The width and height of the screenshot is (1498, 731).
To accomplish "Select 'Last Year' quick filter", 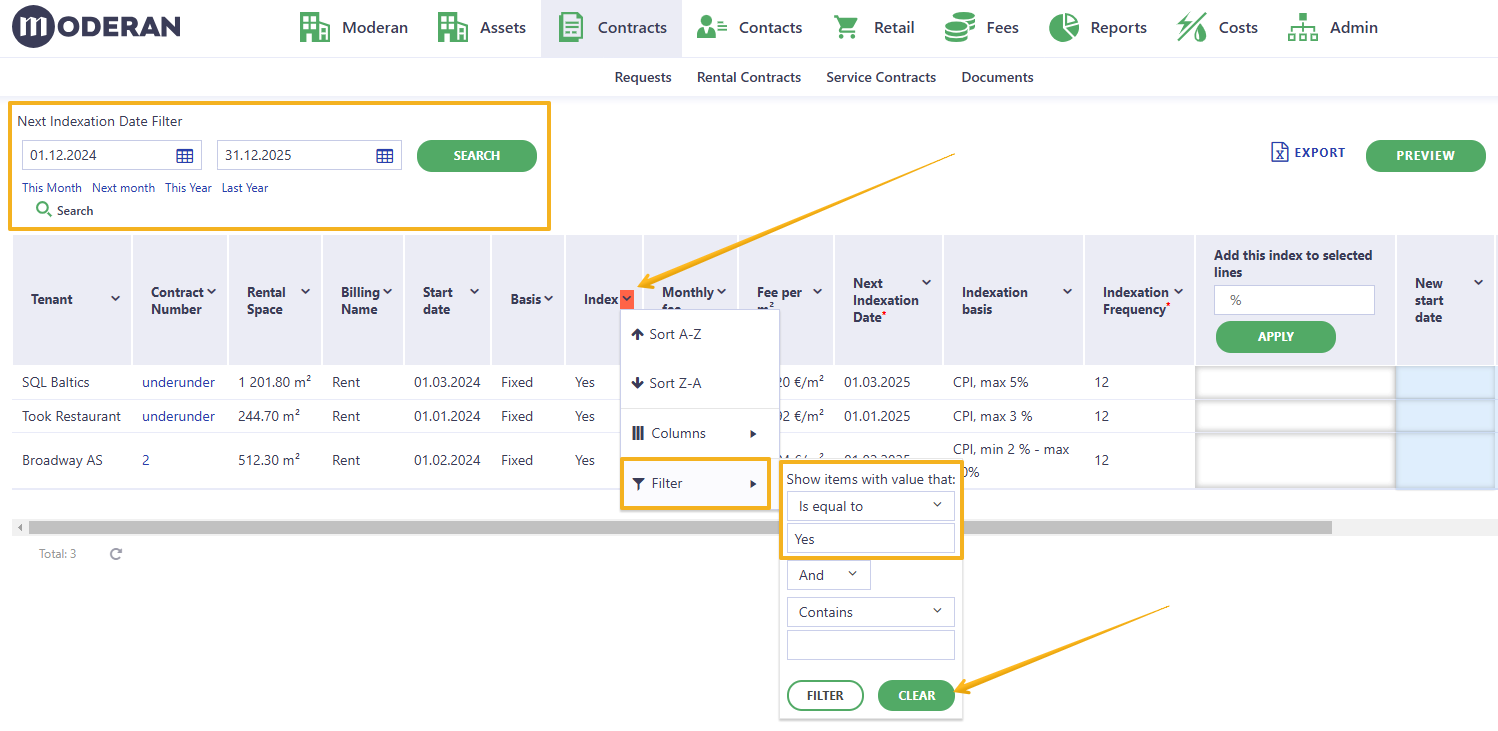I will pyautogui.click(x=245, y=187).
